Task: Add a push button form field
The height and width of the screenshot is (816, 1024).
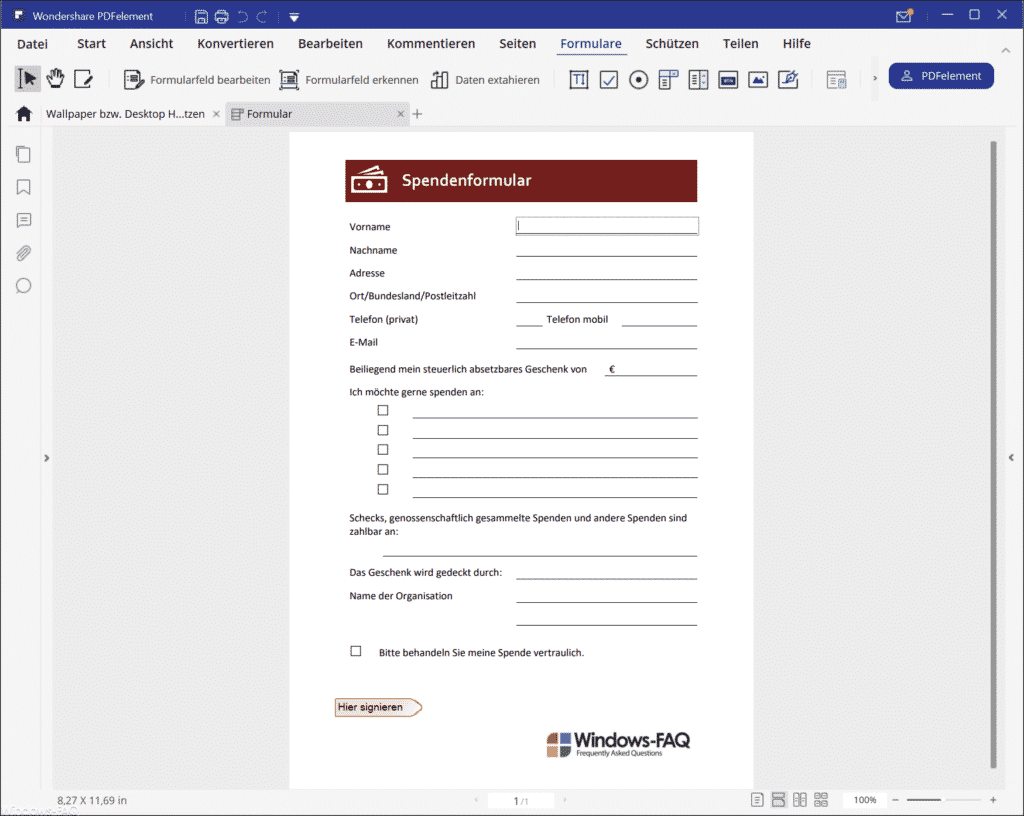Action: (728, 80)
